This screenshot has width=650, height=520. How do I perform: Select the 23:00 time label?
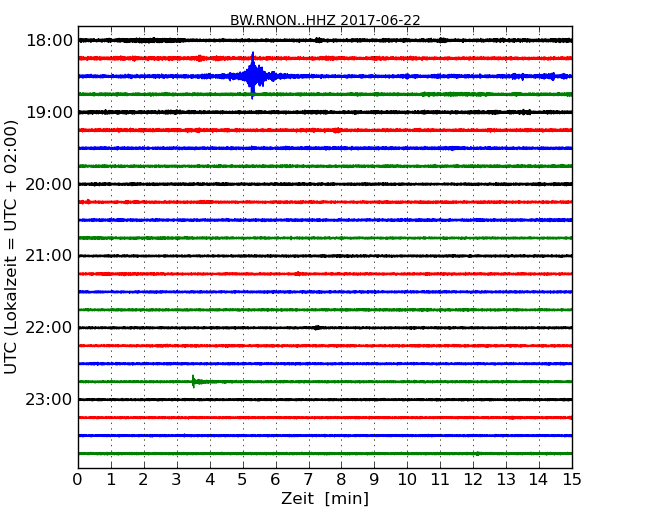tap(49, 399)
